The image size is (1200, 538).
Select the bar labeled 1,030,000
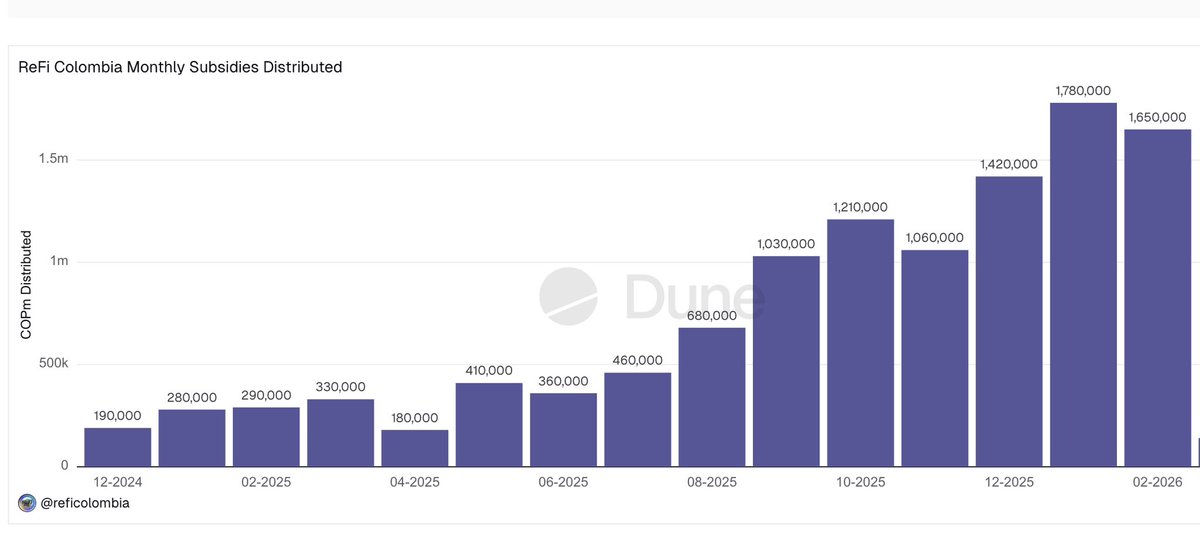point(786,361)
